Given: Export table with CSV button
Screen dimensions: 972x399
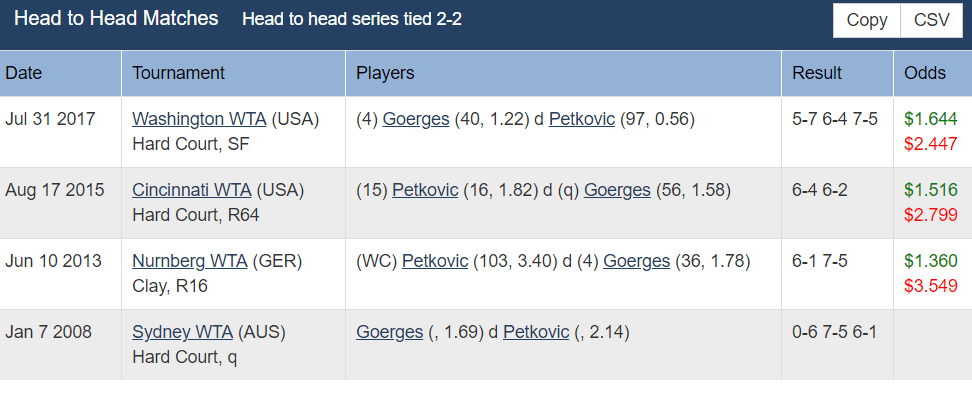Looking at the screenshot, I should 932,20.
